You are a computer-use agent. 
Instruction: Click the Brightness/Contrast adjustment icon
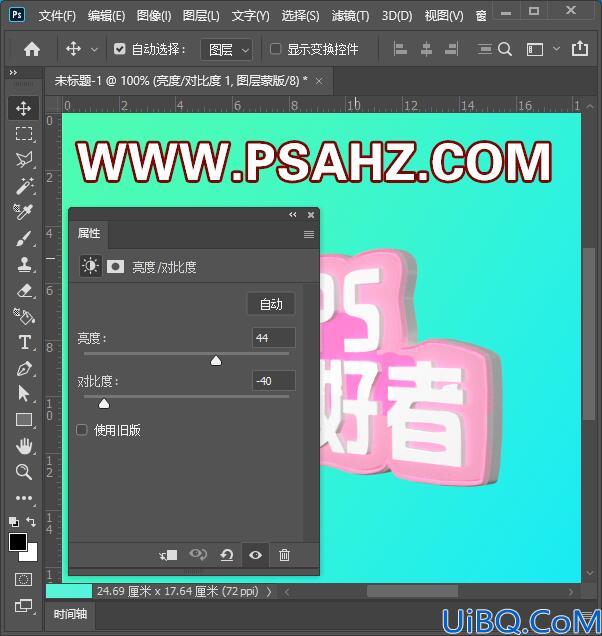(x=90, y=266)
